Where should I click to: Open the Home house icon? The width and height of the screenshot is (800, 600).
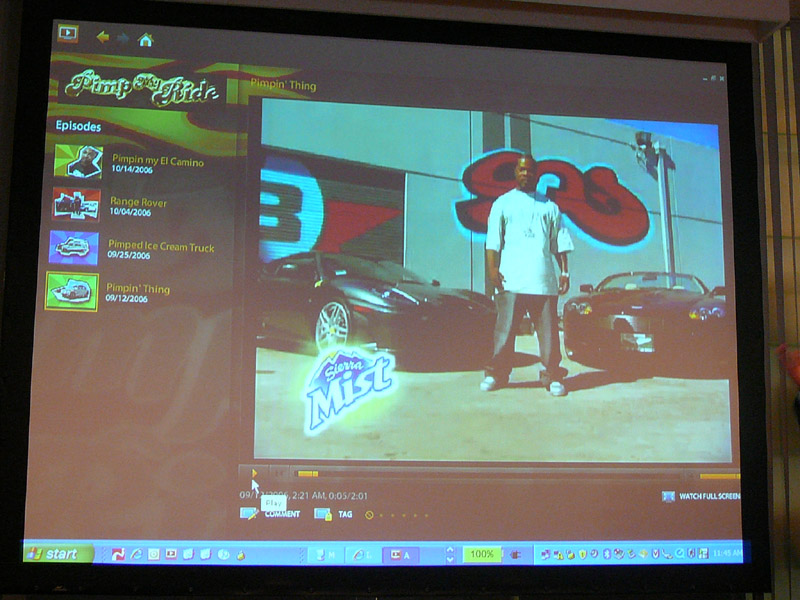pos(145,39)
